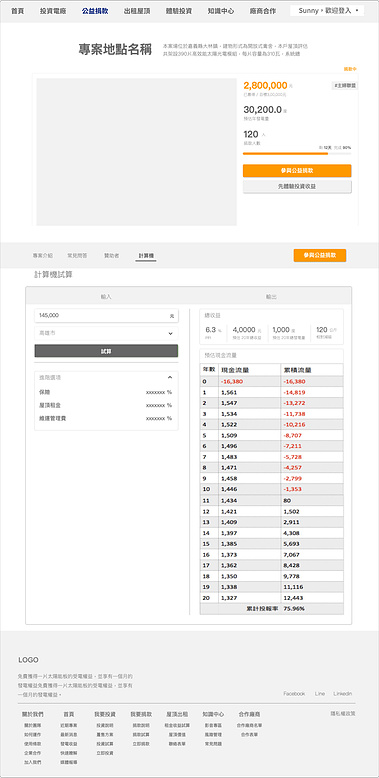Open 體驗投資 navigation item
The width and height of the screenshot is (379, 778).
[179, 11]
